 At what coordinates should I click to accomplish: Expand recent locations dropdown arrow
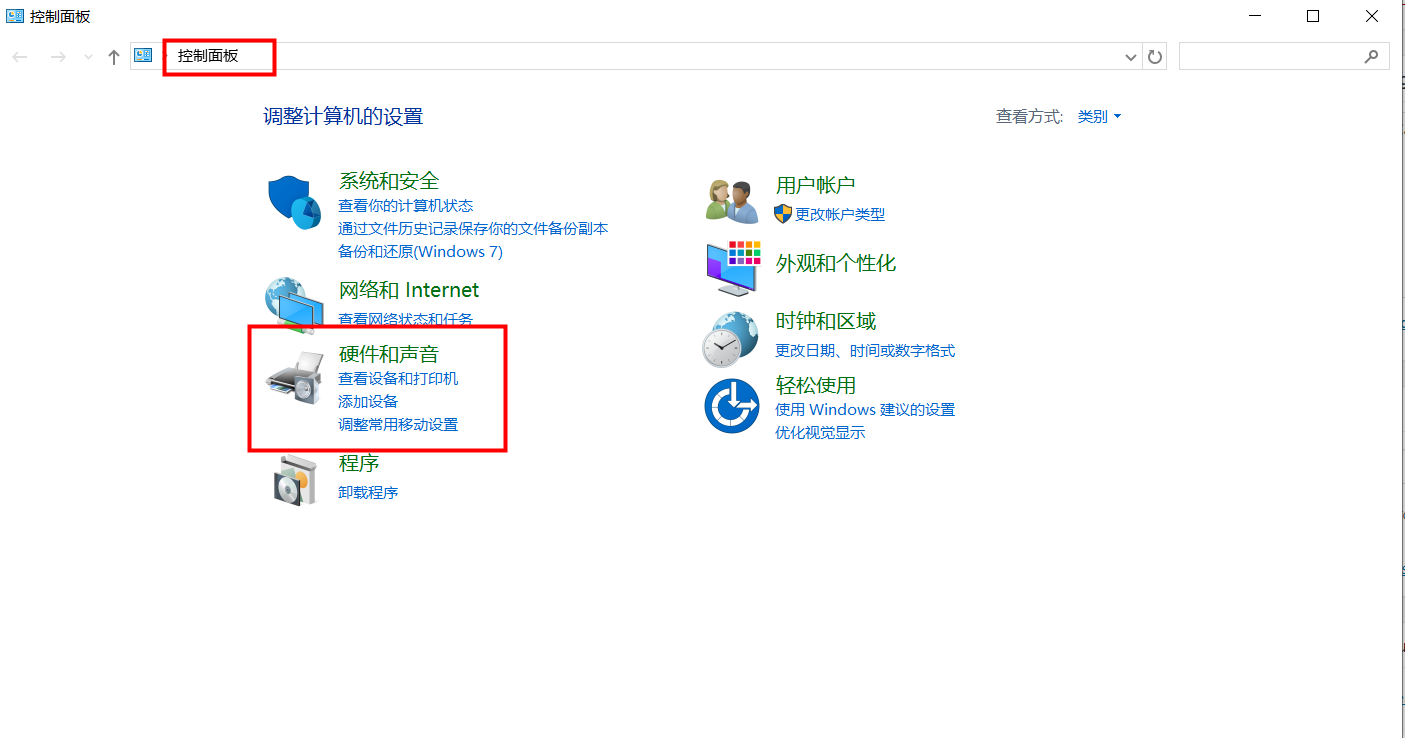[x=88, y=57]
